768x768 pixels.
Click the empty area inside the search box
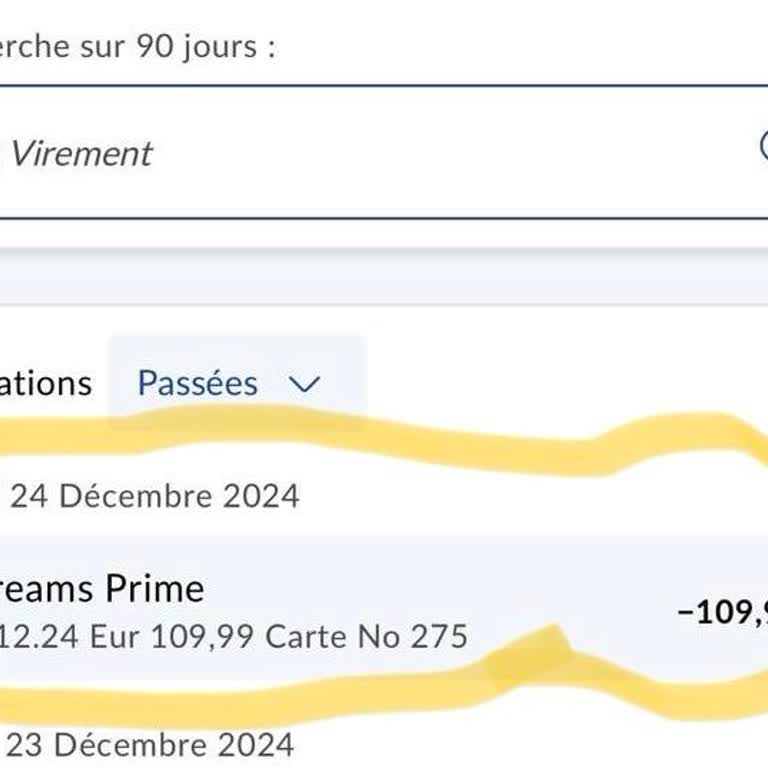pyautogui.click(x=450, y=153)
